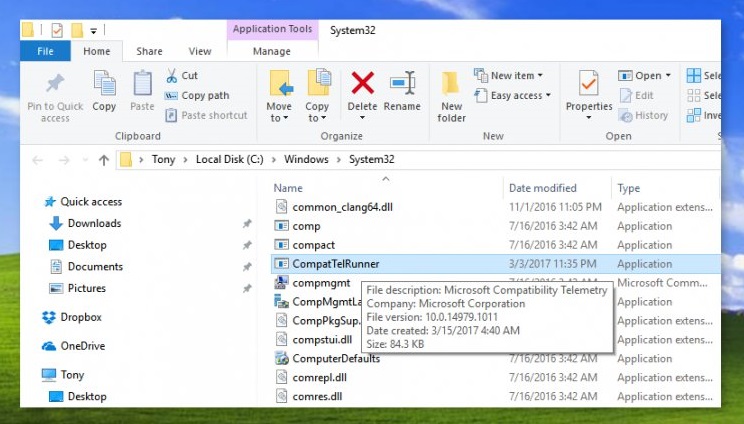Select comres.dll file
The height and width of the screenshot is (424, 744).
click(x=317, y=397)
